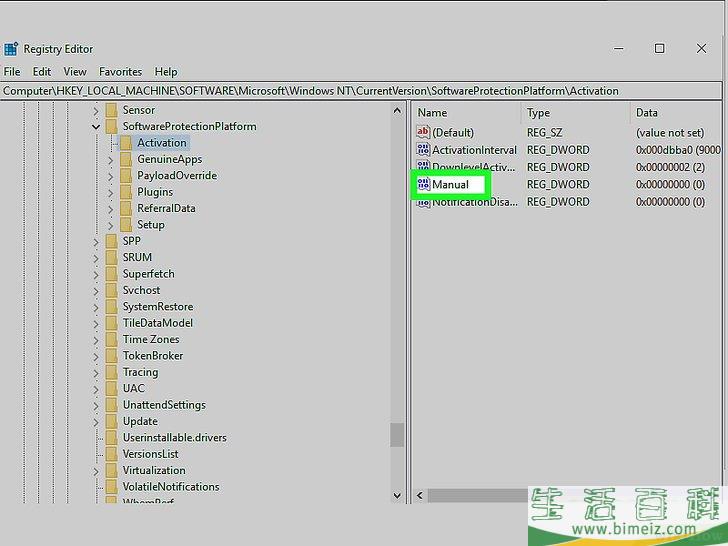Open the Favorites menu
Image resolution: width=728 pixels, height=546 pixels.
[x=120, y=72]
